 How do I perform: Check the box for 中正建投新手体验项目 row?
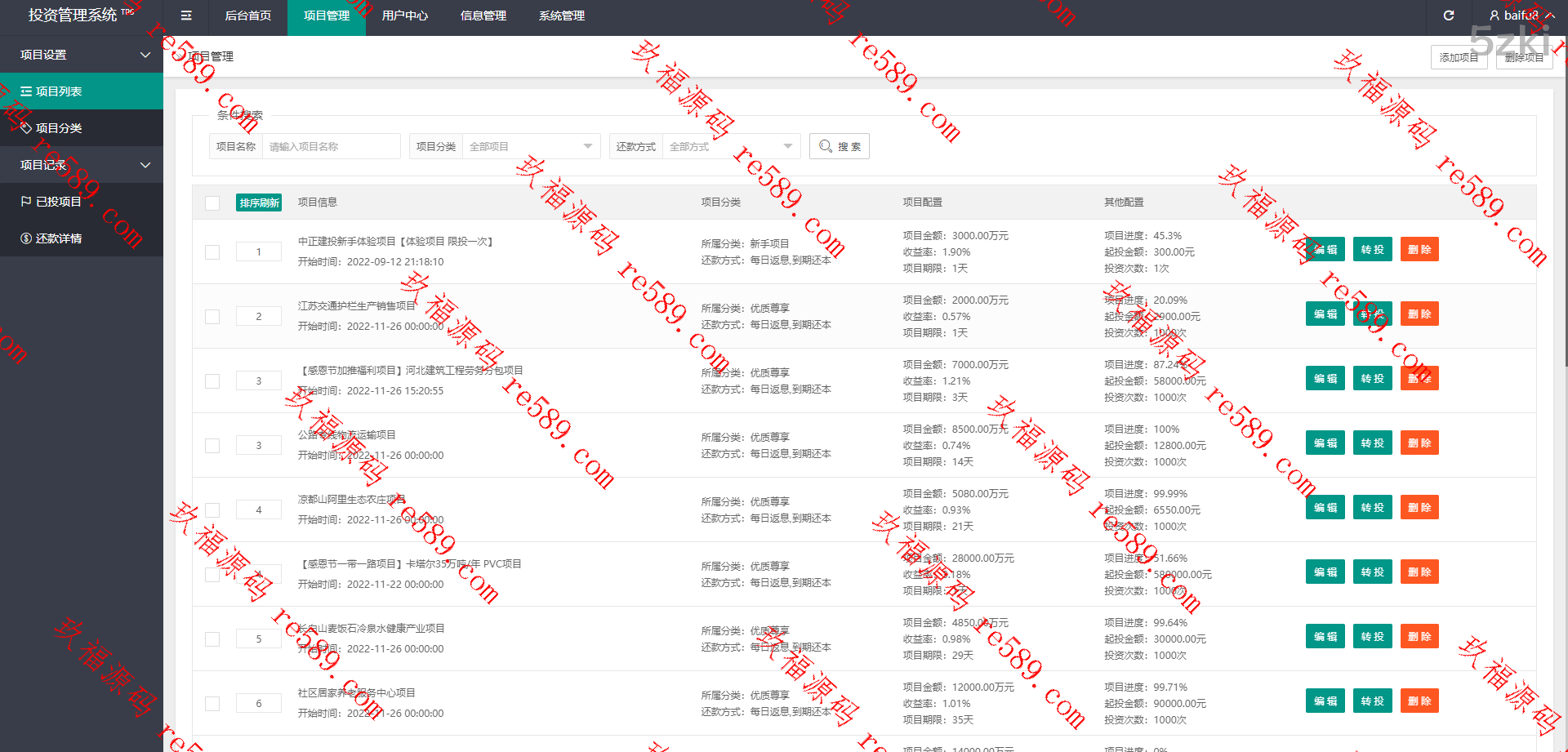pos(212,252)
